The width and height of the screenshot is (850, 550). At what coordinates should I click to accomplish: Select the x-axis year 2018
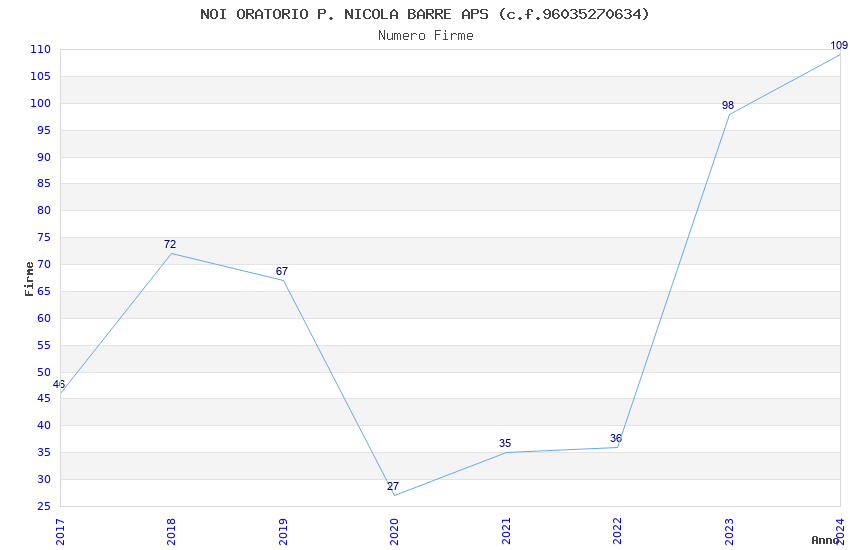[171, 532]
